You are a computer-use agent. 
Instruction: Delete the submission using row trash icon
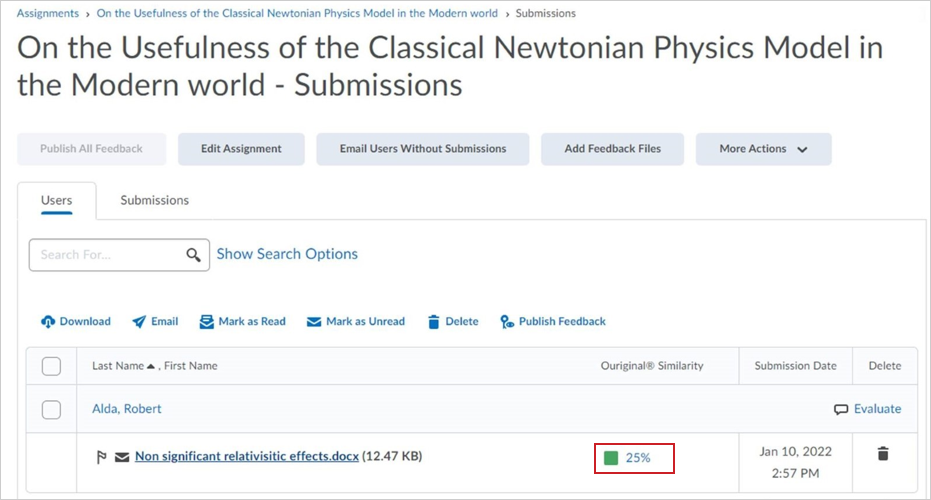pos(883,454)
